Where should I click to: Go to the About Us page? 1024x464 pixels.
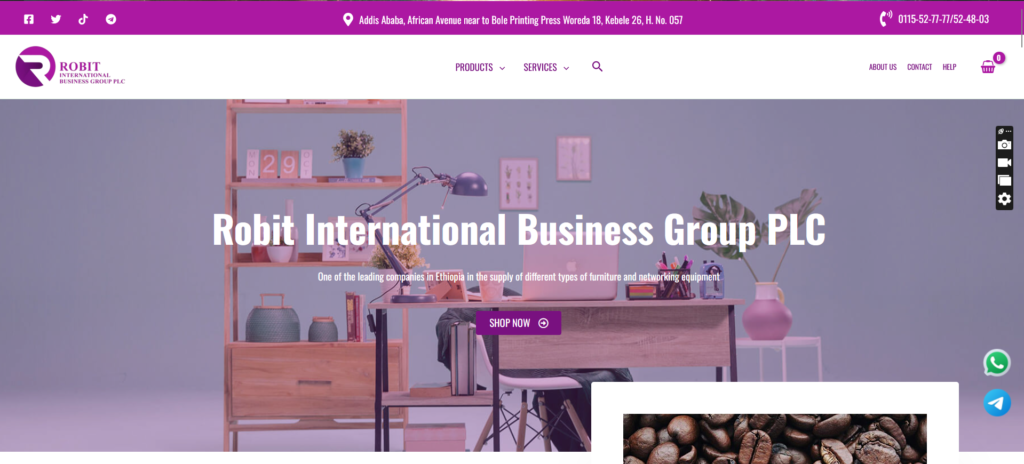[882, 67]
